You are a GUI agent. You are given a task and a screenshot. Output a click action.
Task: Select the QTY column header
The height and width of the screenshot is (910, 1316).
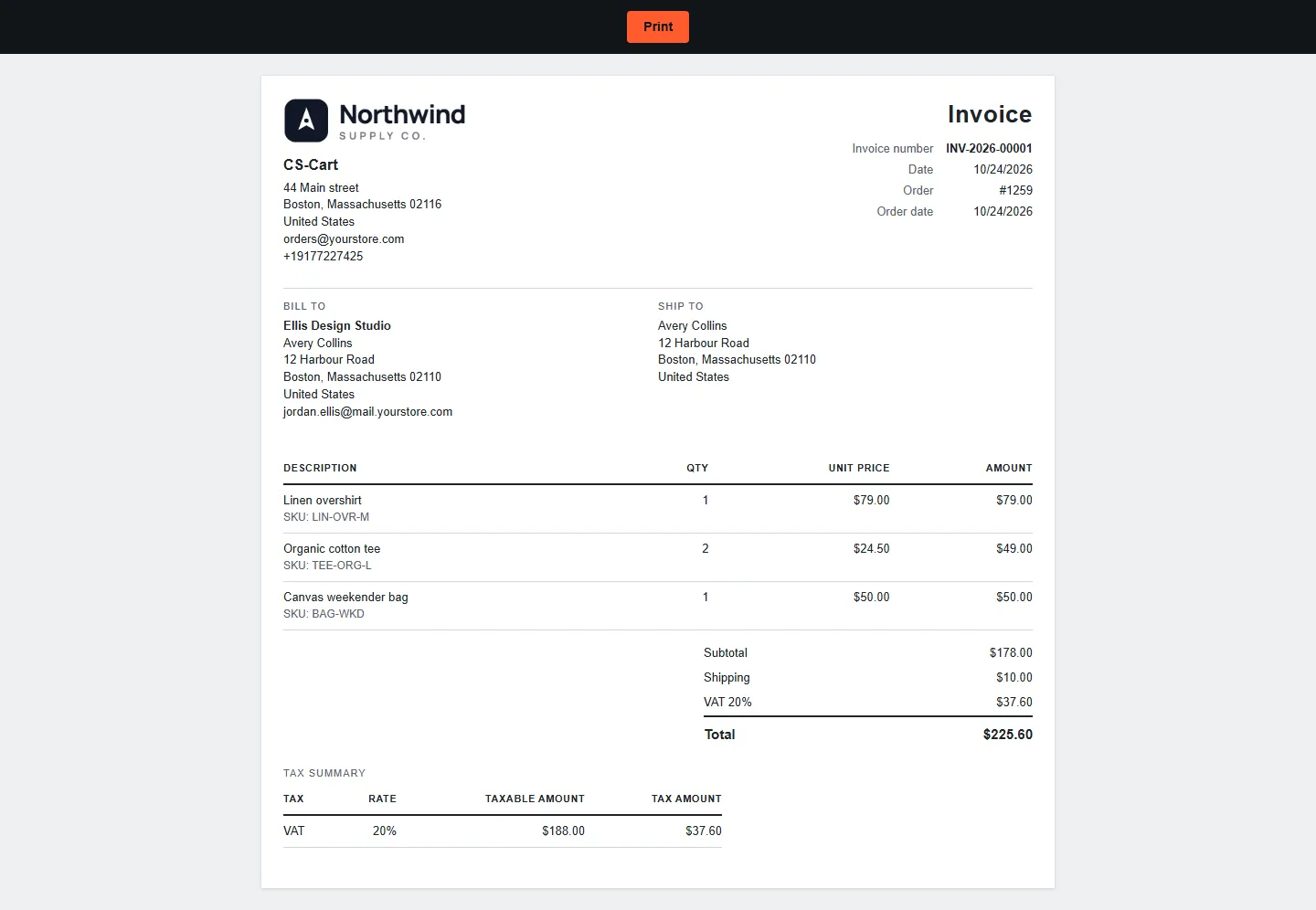(x=697, y=468)
